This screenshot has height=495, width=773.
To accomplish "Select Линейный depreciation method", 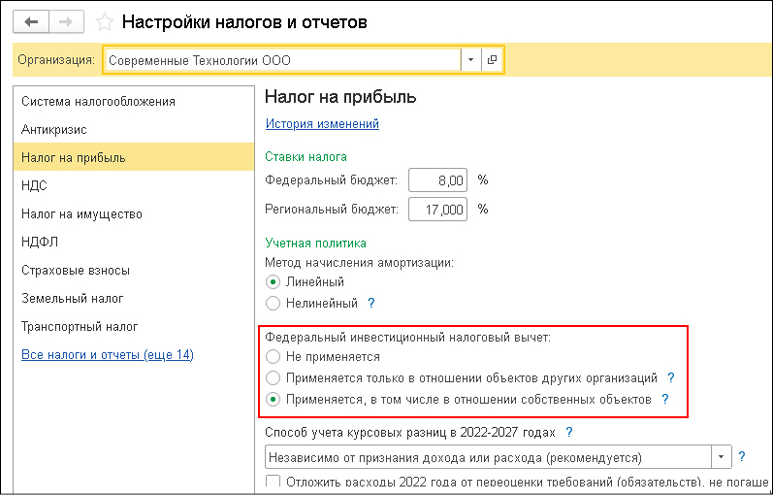I will 272,282.
